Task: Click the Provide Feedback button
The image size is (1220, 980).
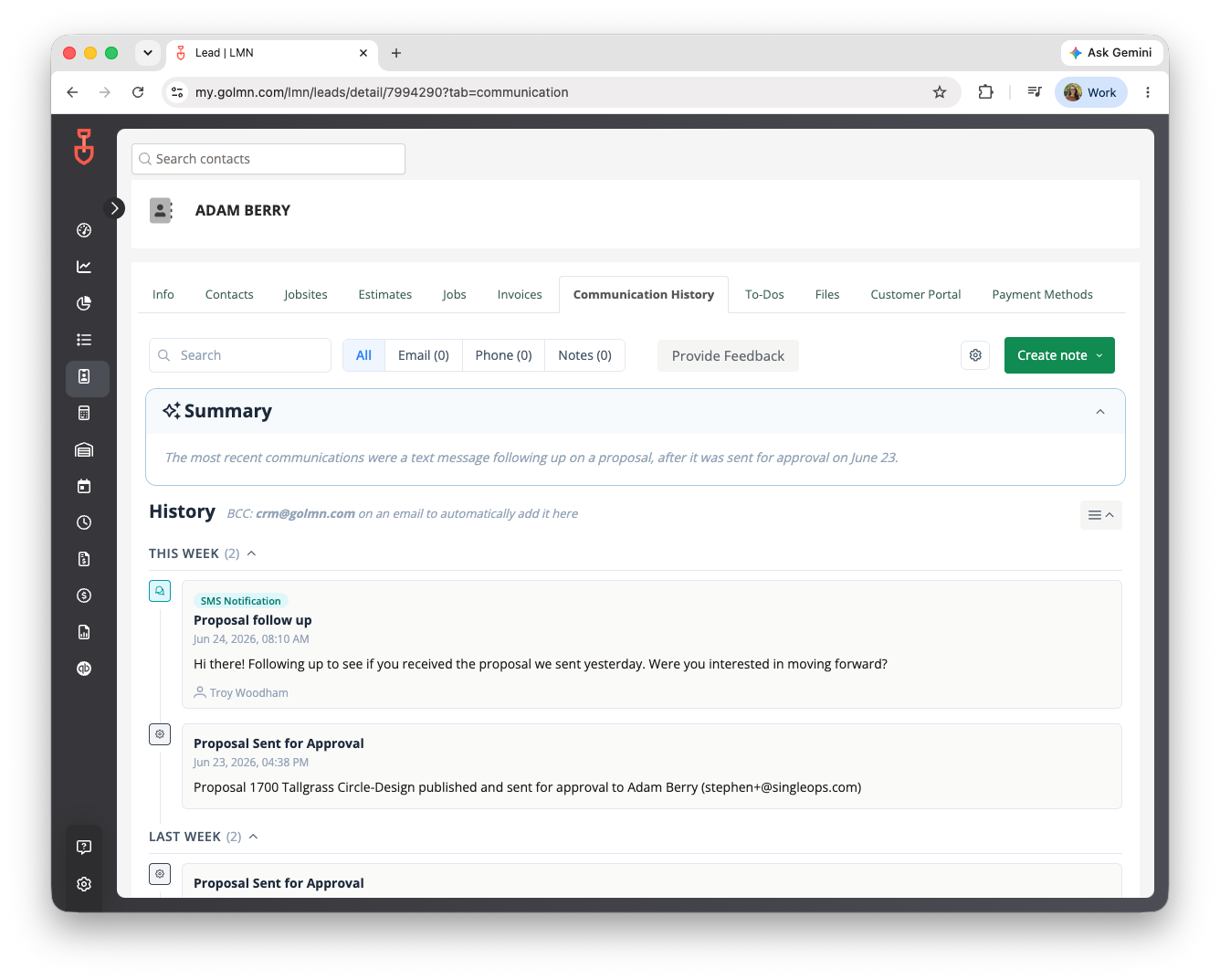Action: [728, 356]
